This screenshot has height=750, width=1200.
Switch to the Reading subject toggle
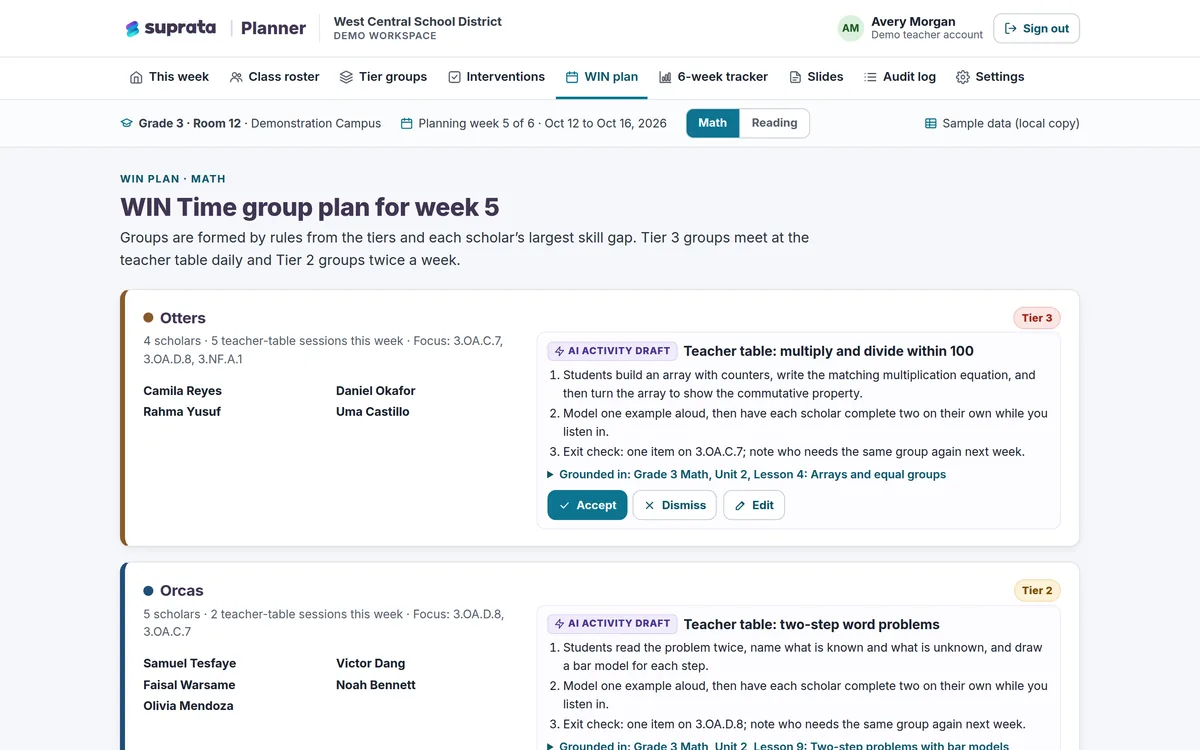coord(775,123)
